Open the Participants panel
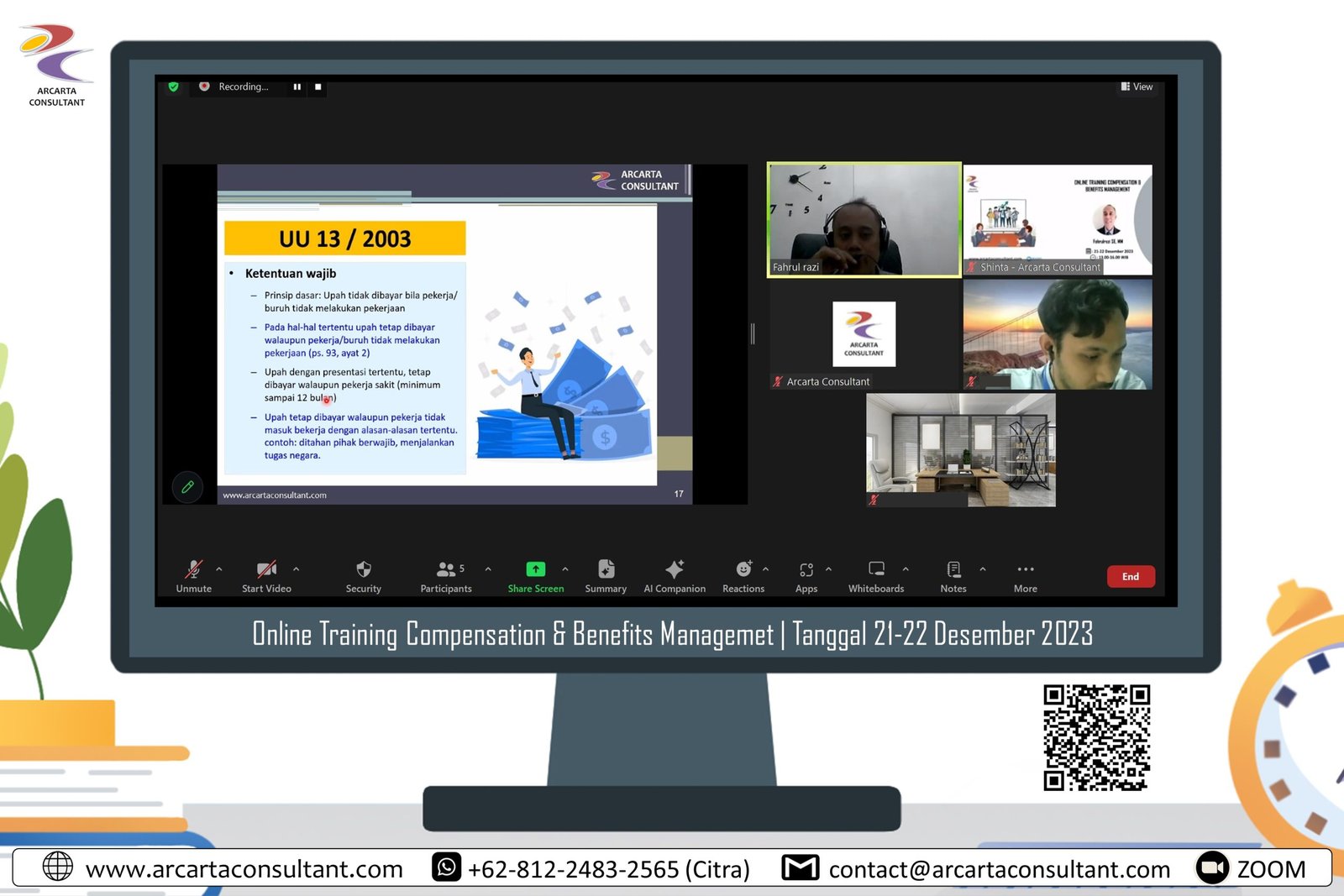Screen dimensions: 1344x896 point(446,570)
